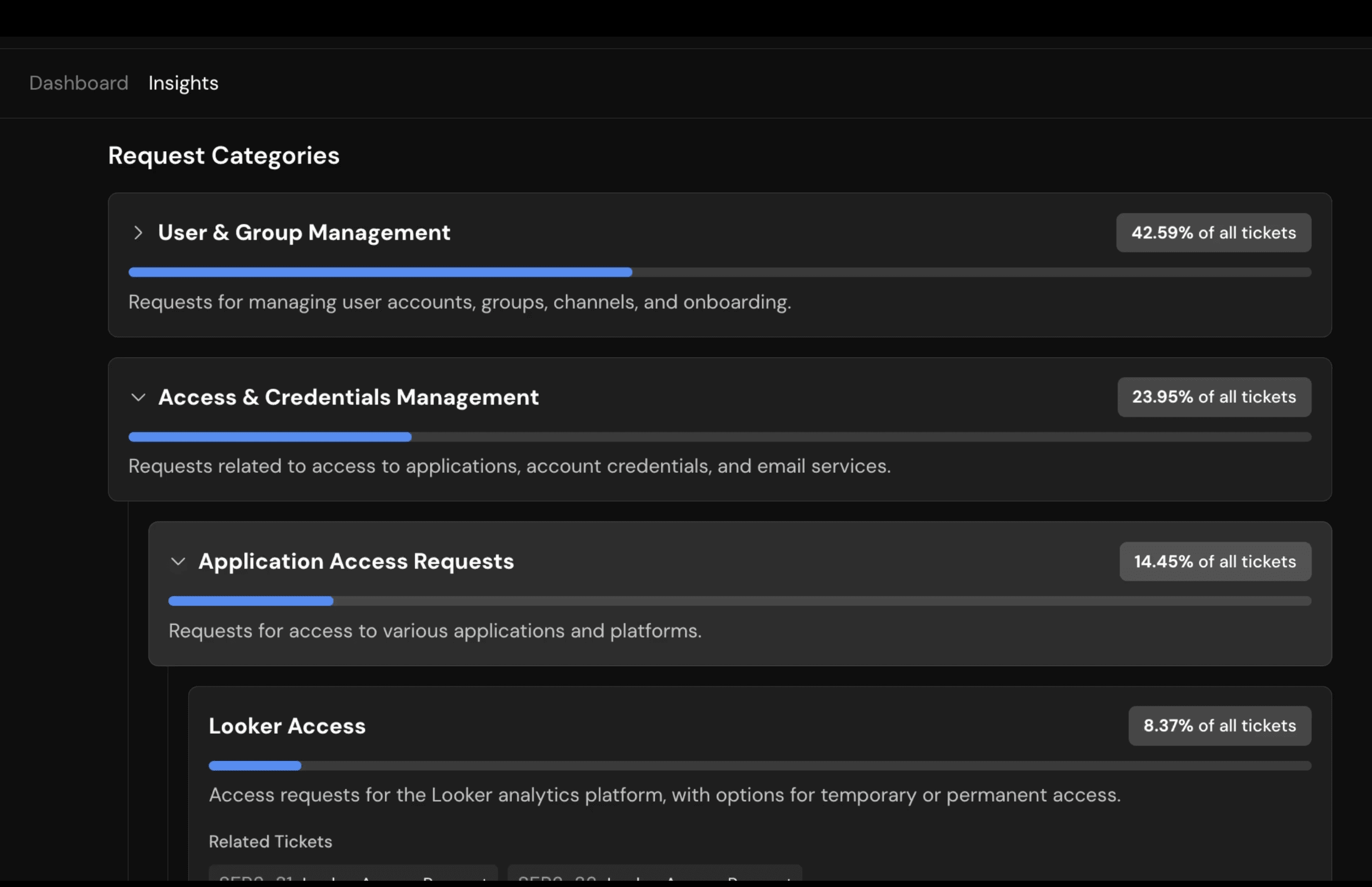The image size is (1372, 887).
Task: Collapse the Application Access Requests chevron
Action: click(x=178, y=562)
